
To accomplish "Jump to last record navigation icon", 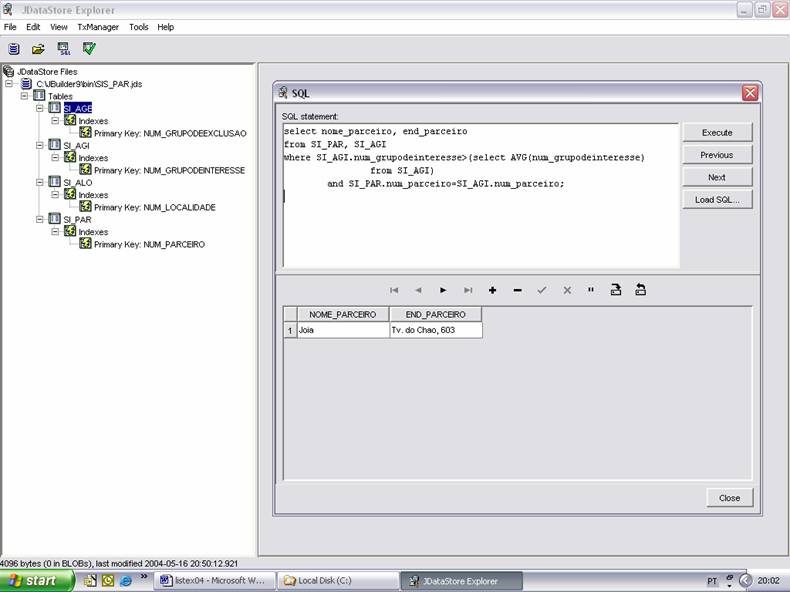I will coord(468,290).
